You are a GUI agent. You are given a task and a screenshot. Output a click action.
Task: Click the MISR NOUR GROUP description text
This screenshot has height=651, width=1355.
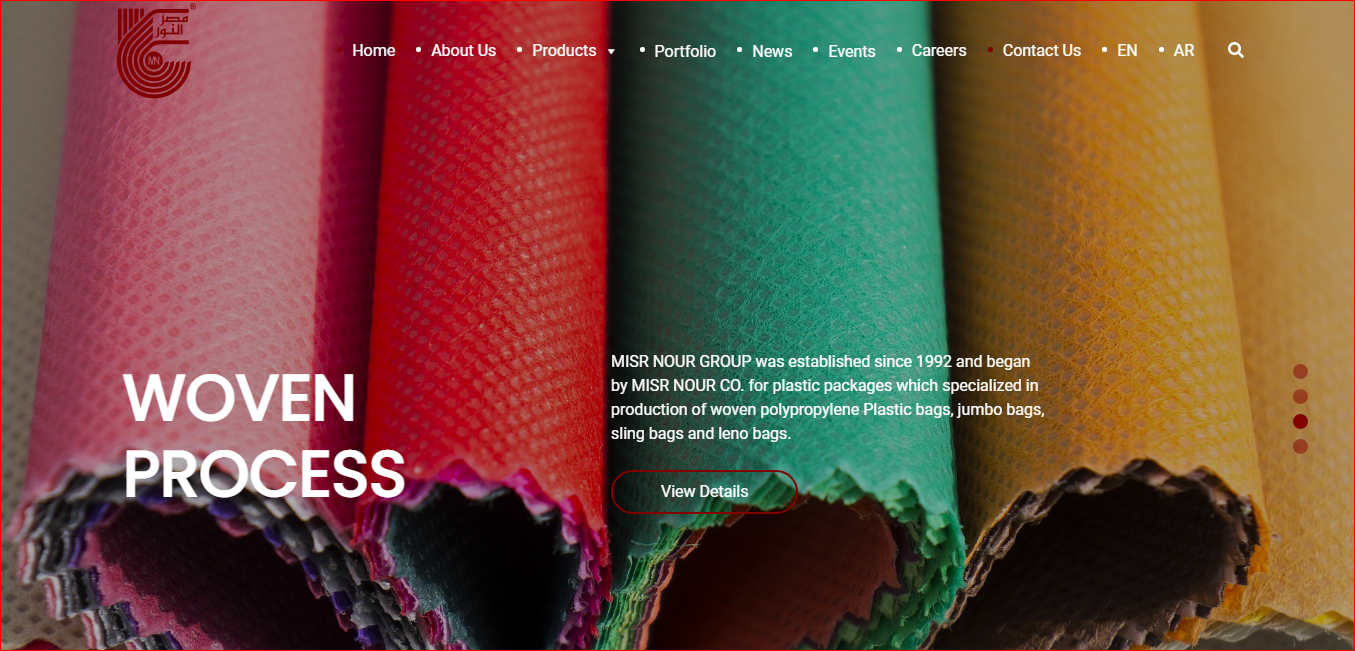pos(828,397)
